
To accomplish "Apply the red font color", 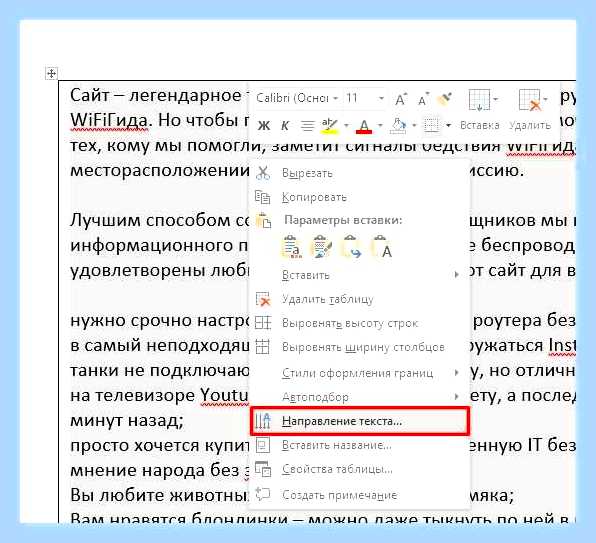I will (364, 126).
